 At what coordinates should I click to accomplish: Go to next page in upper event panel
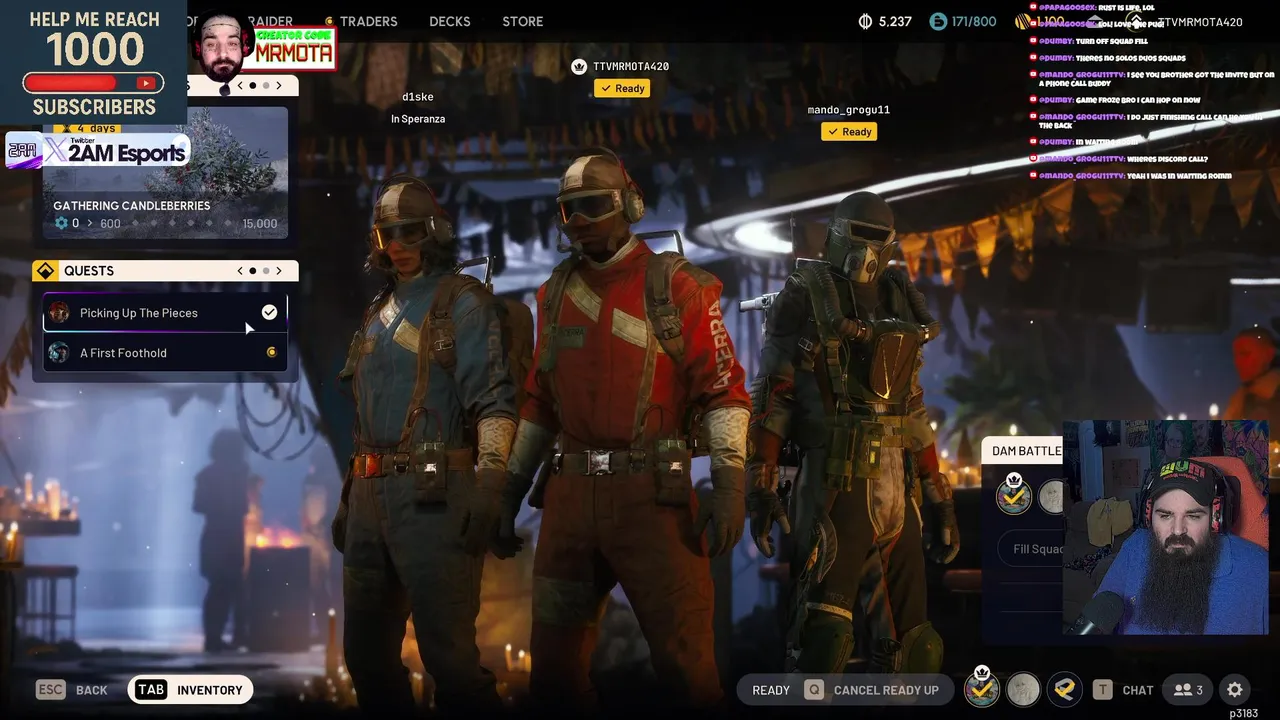pyautogui.click(x=279, y=86)
